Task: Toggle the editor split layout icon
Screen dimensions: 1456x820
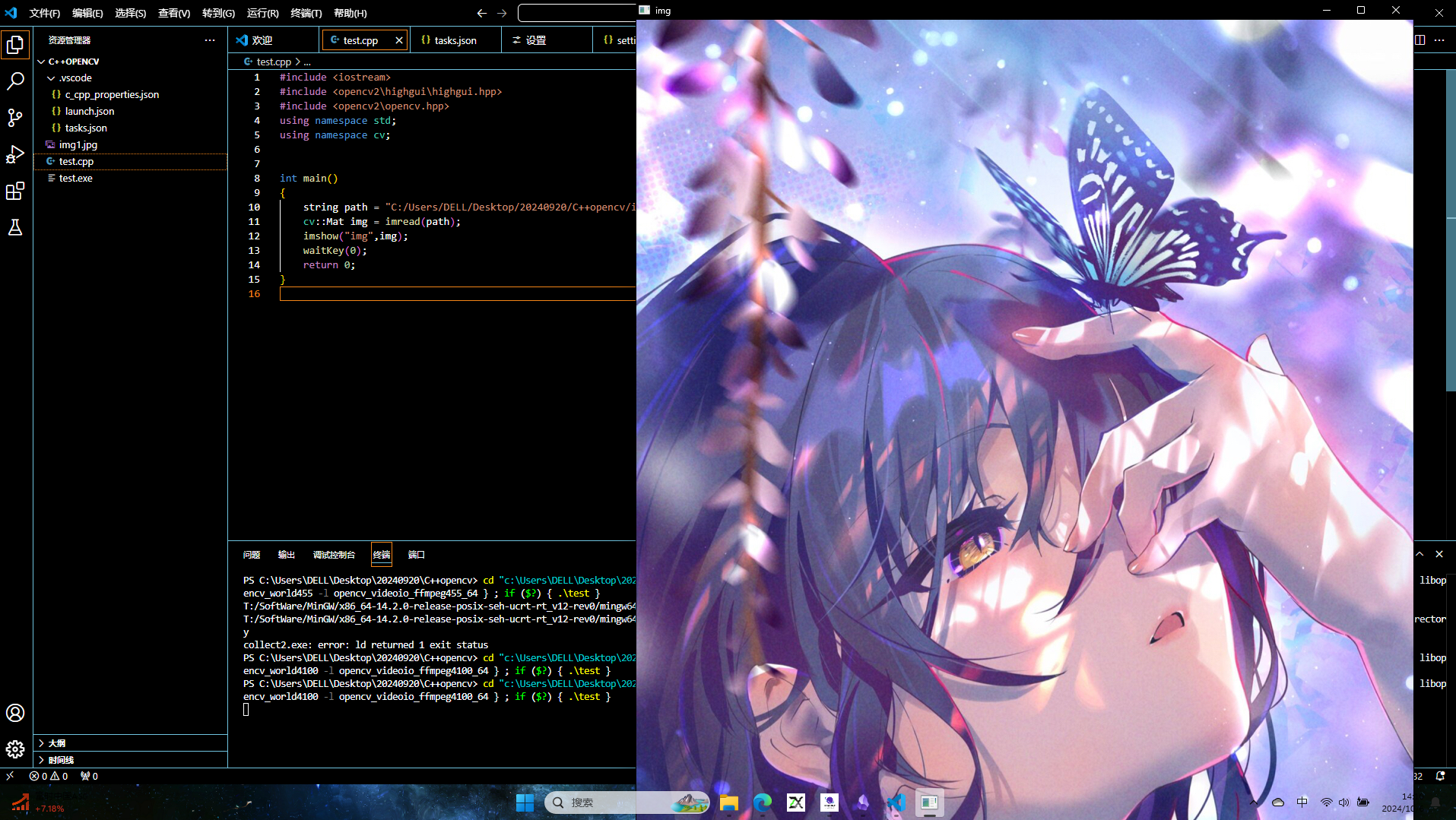Action: [1420, 40]
